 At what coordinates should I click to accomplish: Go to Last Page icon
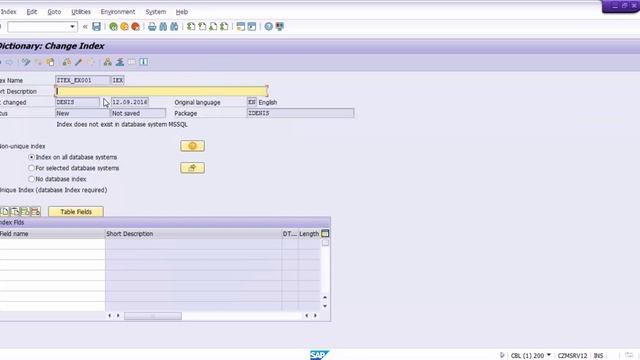pos(224,27)
